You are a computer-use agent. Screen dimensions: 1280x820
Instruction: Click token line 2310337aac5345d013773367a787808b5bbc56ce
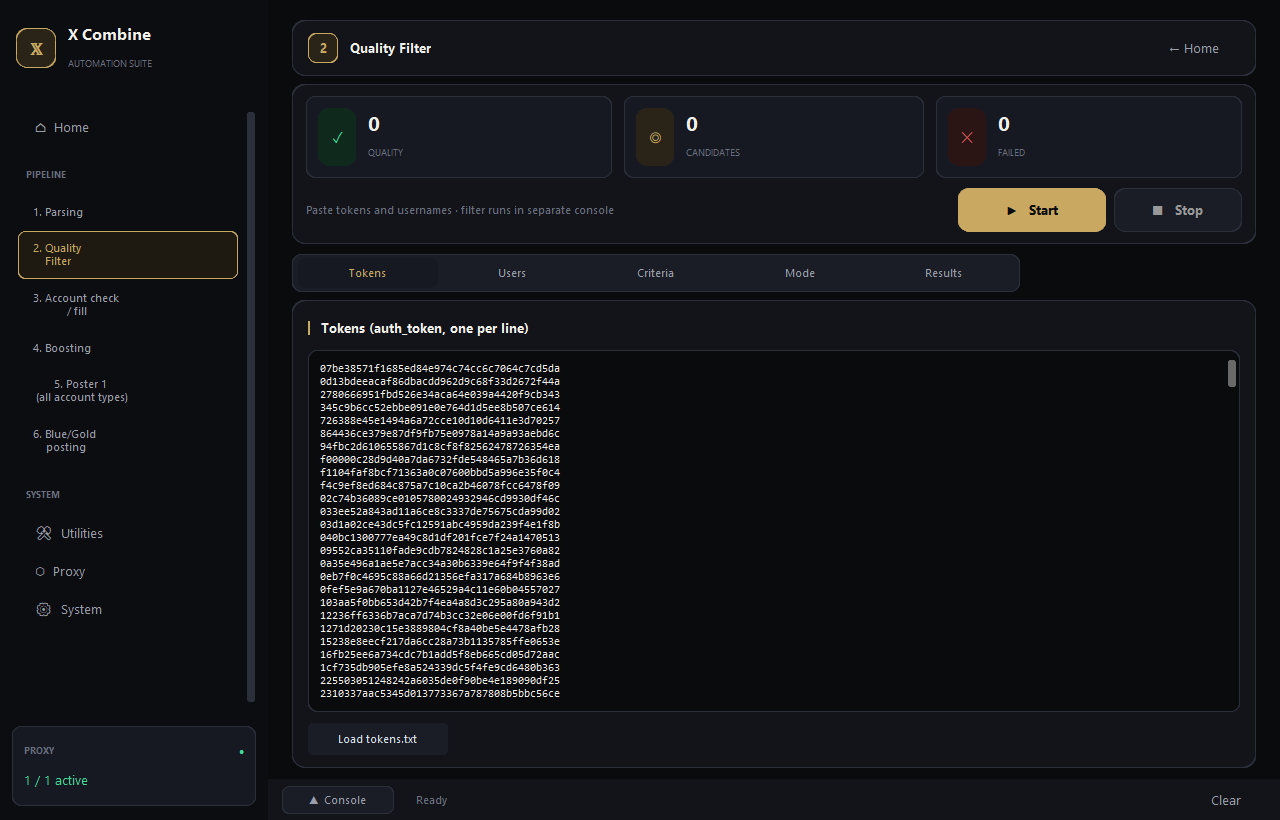coord(440,693)
